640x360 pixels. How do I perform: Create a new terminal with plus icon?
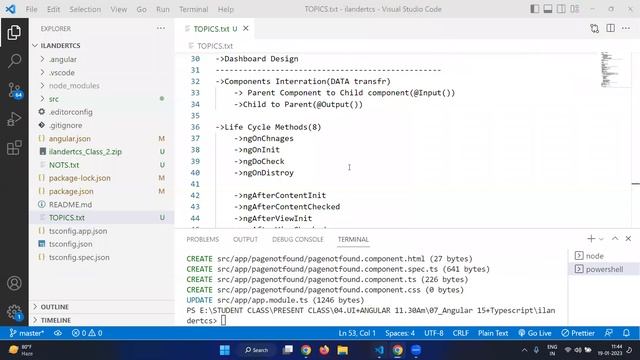click(591, 239)
